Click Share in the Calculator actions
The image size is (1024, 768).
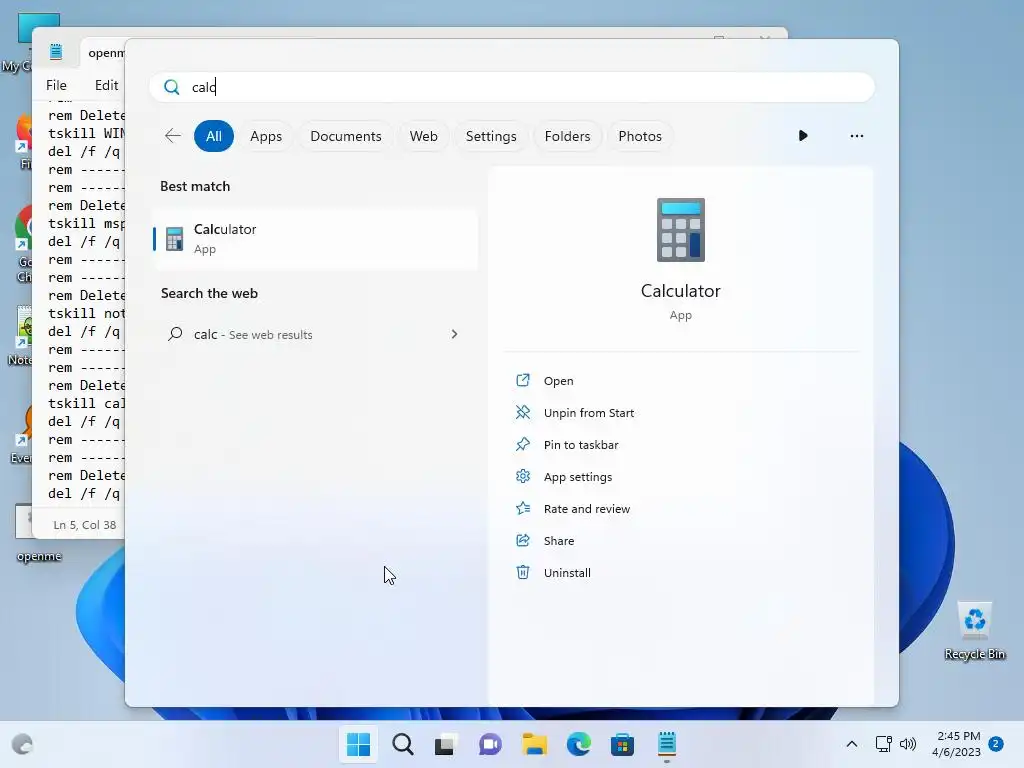558,541
